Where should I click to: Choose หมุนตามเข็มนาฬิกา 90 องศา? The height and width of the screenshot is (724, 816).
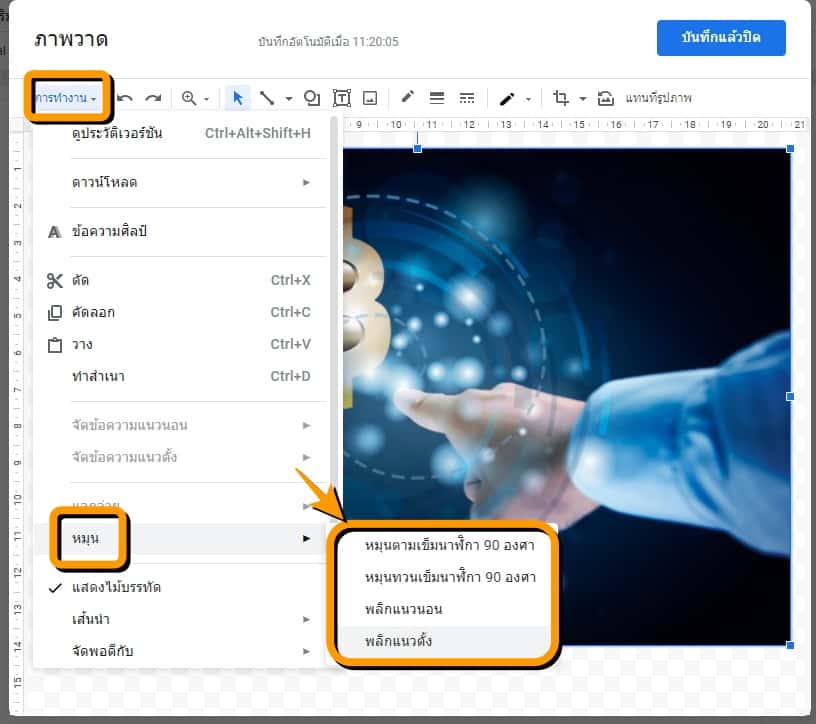450,546
